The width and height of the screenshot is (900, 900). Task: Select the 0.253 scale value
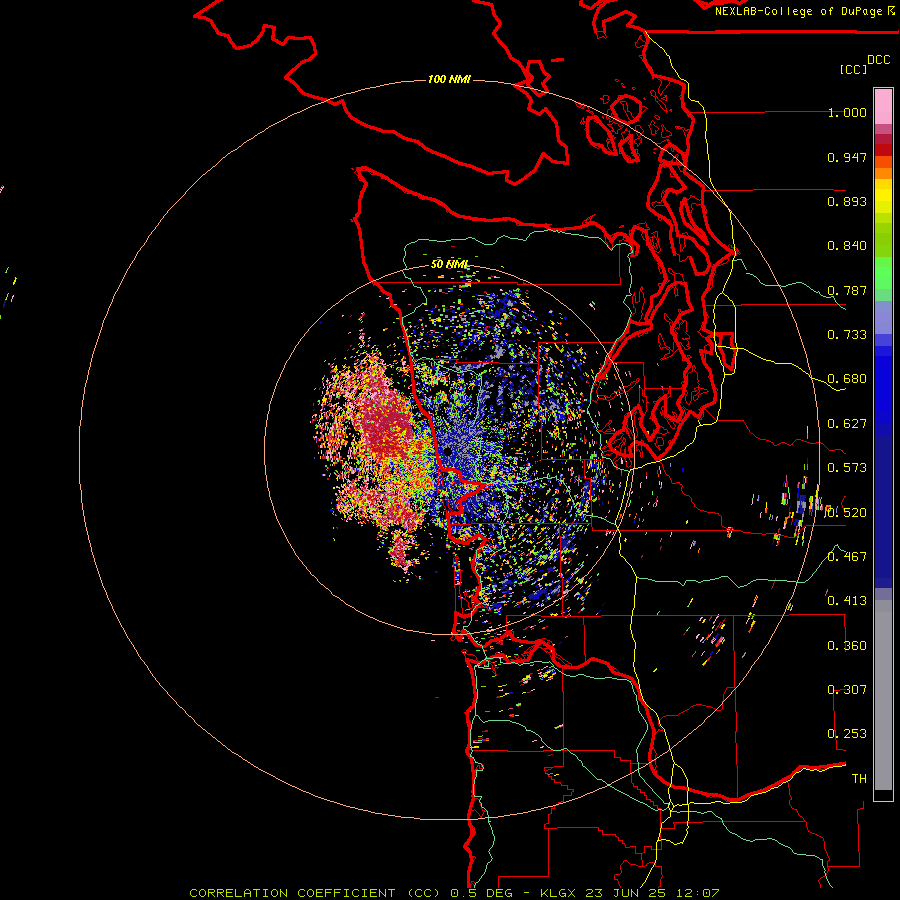(x=847, y=734)
